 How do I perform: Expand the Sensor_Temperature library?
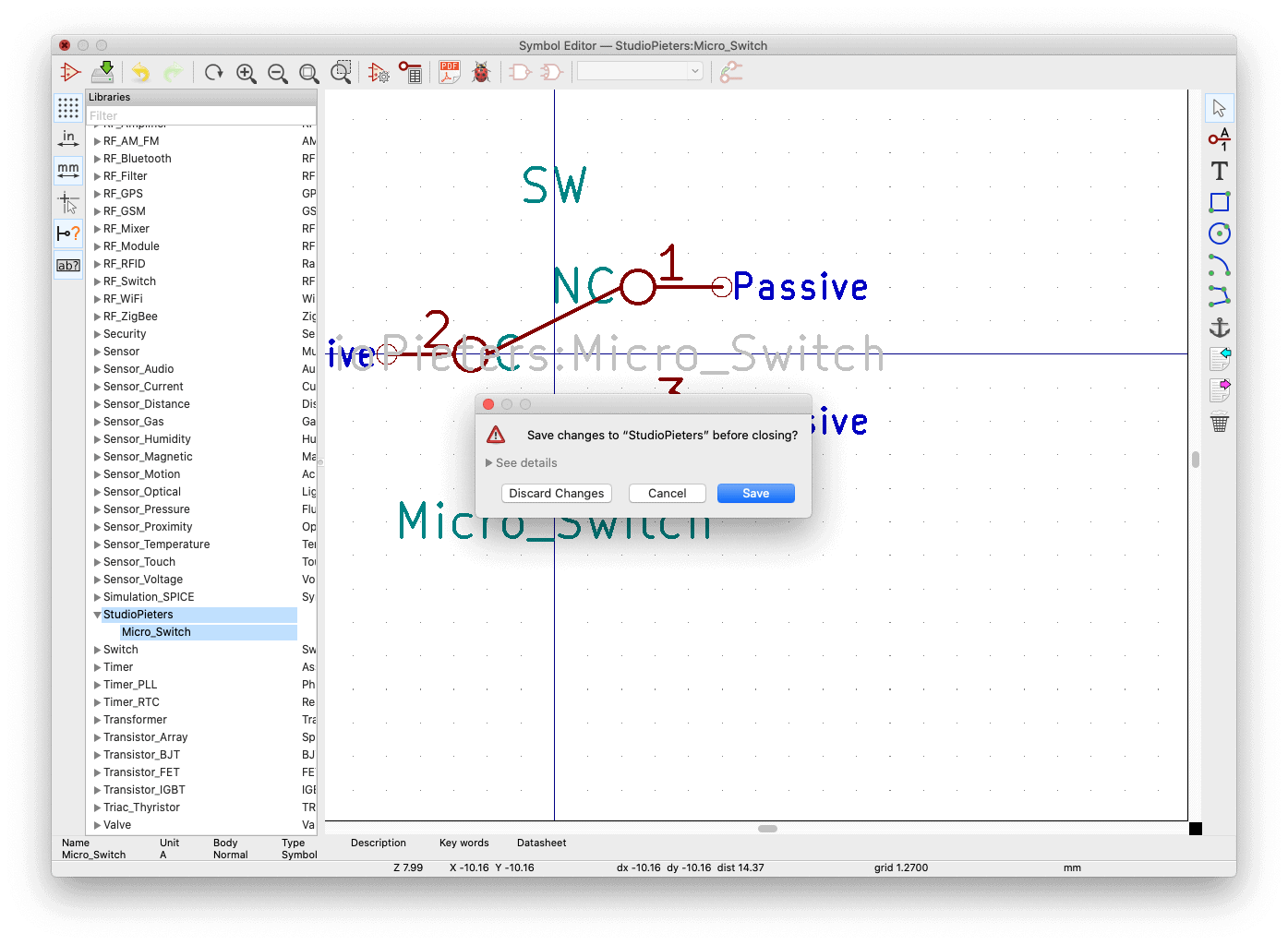(x=97, y=544)
